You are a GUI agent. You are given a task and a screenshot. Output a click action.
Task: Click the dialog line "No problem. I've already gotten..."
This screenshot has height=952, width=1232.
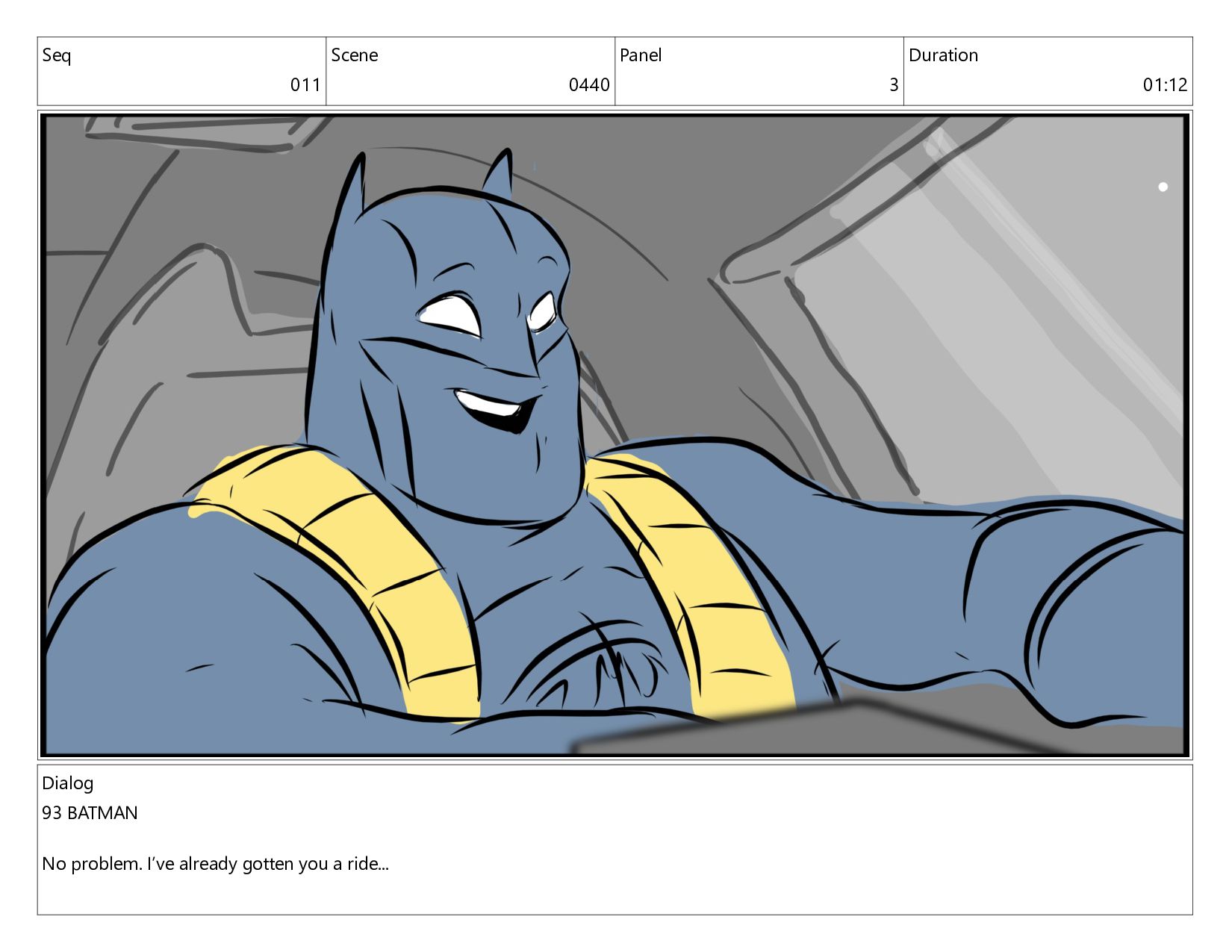tap(215, 864)
